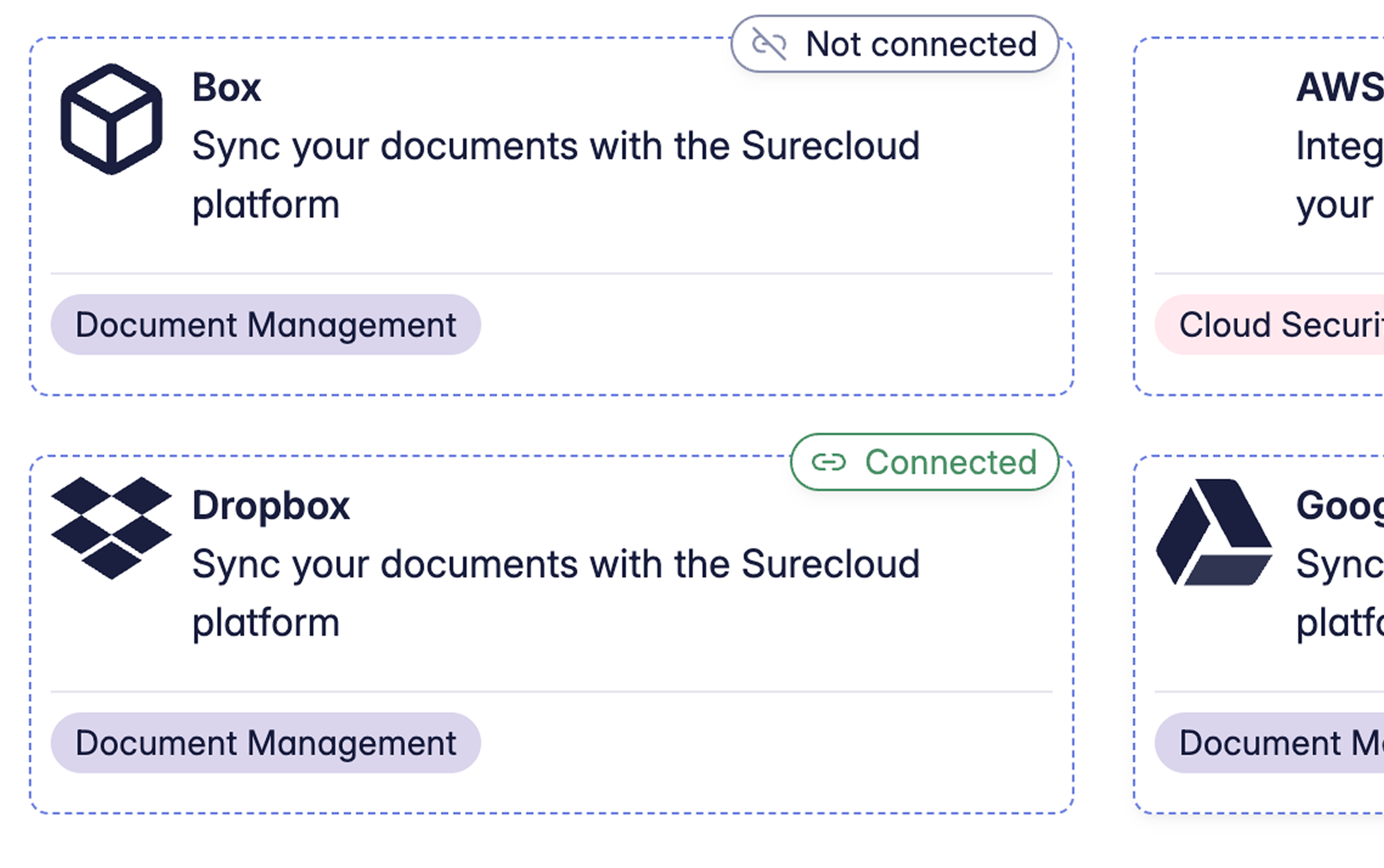
Task: Click the Google Drive triangle logo
Action: pyautogui.click(x=1214, y=532)
